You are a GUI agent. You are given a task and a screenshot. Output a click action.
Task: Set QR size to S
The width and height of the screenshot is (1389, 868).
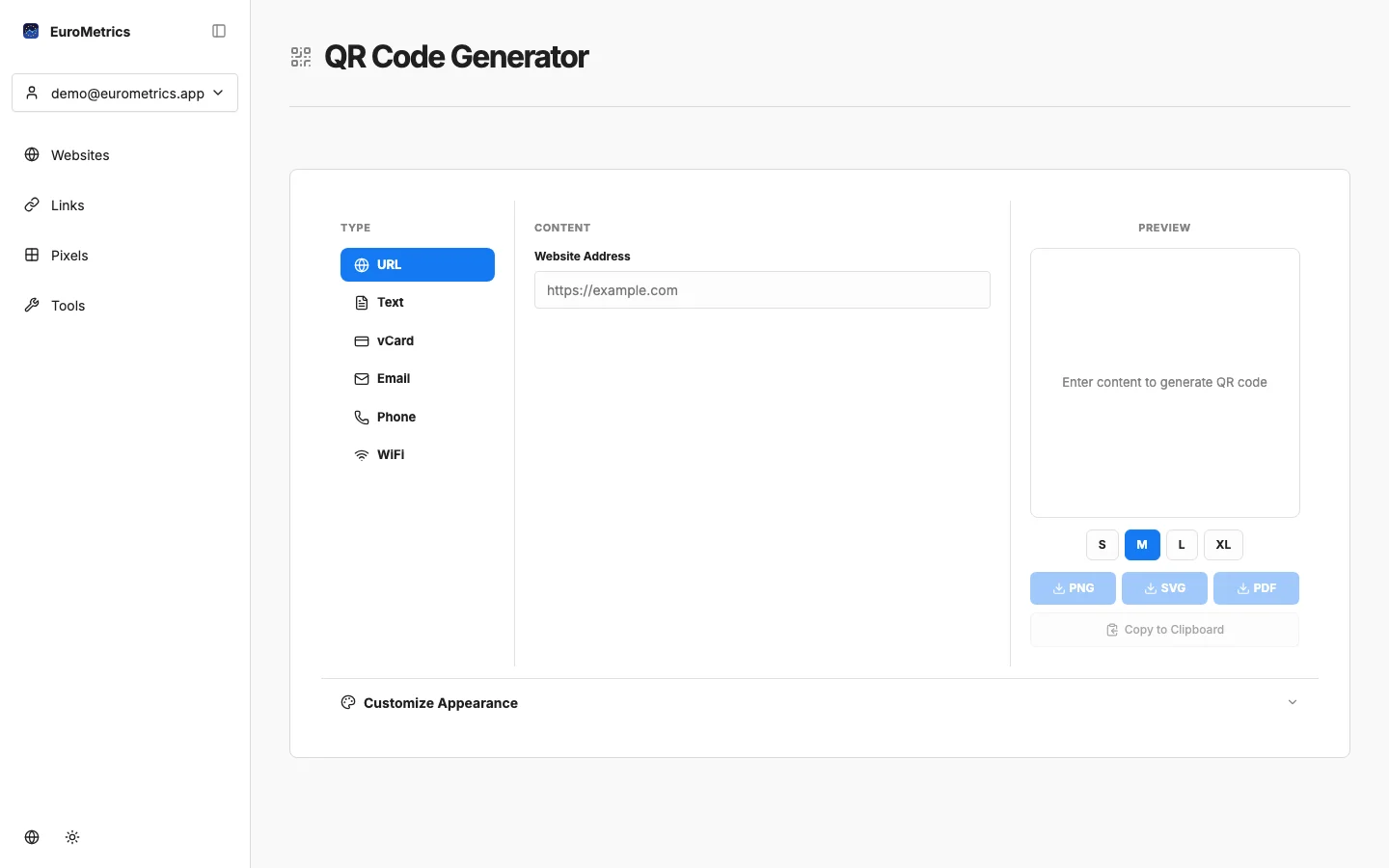(x=1103, y=545)
